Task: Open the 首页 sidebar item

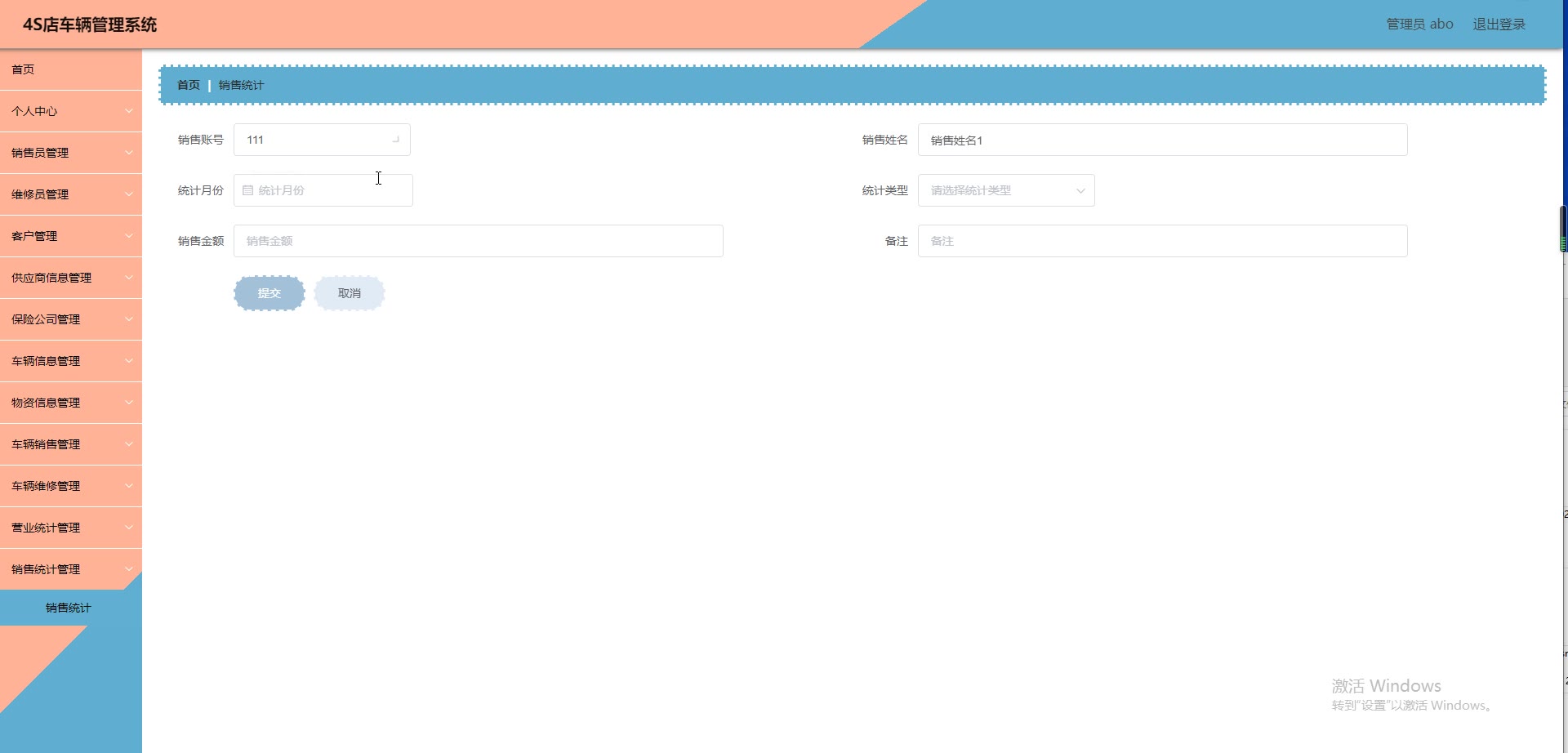Action: point(71,69)
